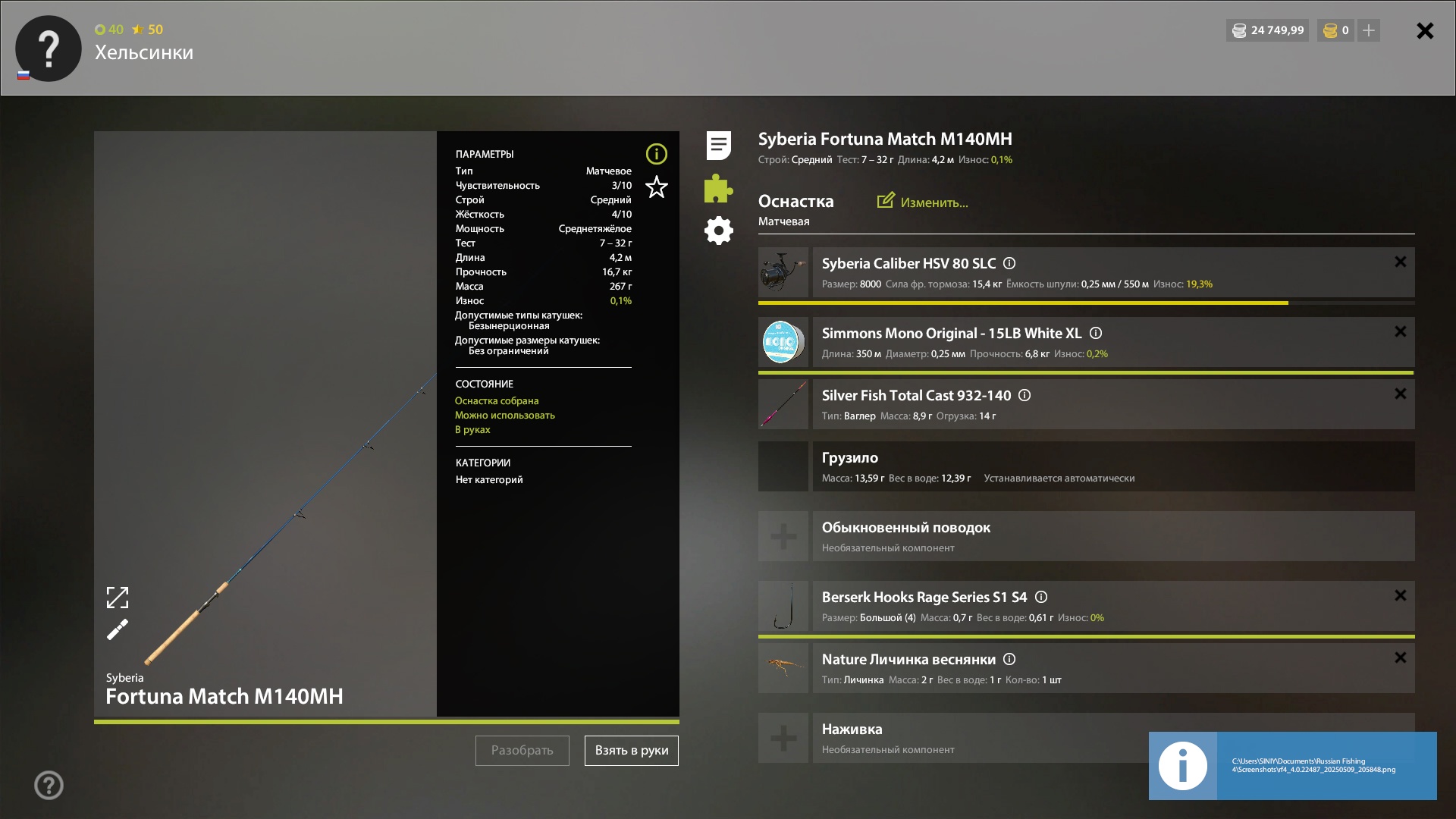Click the rod info icon in parameters
The image size is (1456, 819).
(657, 154)
